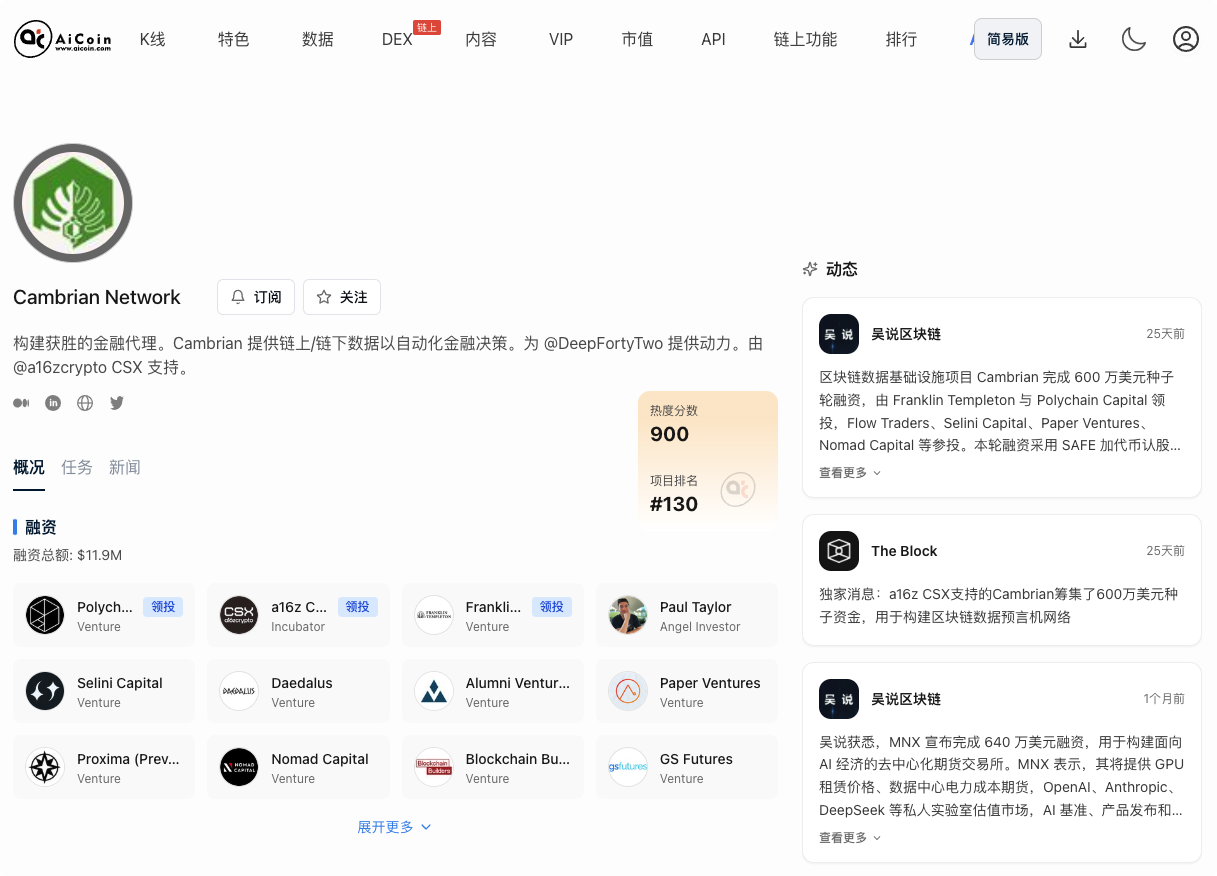Open Cambrian Network LinkedIn icon link
1217x876 pixels.
(x=53, y=403)
